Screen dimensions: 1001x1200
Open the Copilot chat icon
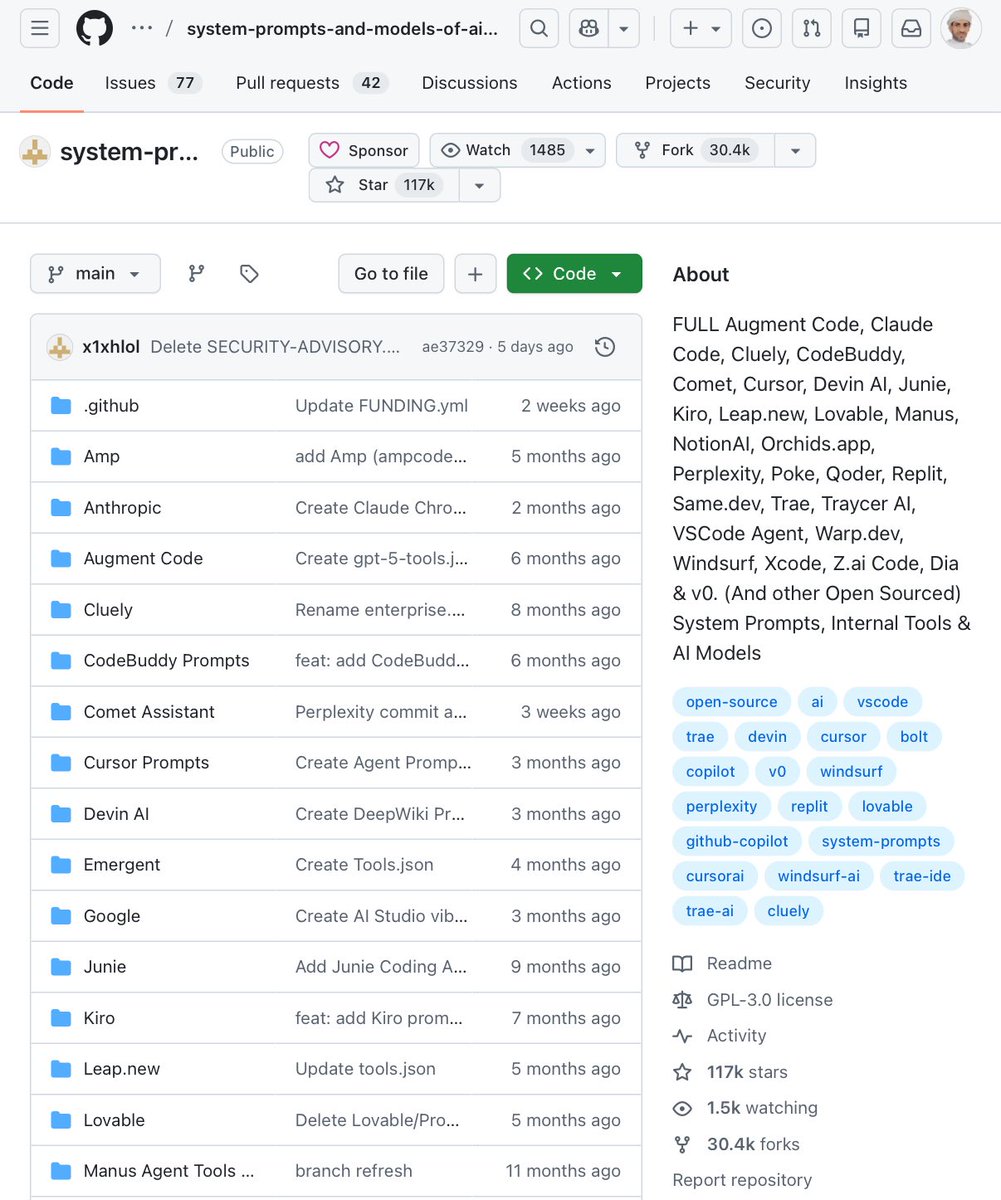(x=588, y=28)
